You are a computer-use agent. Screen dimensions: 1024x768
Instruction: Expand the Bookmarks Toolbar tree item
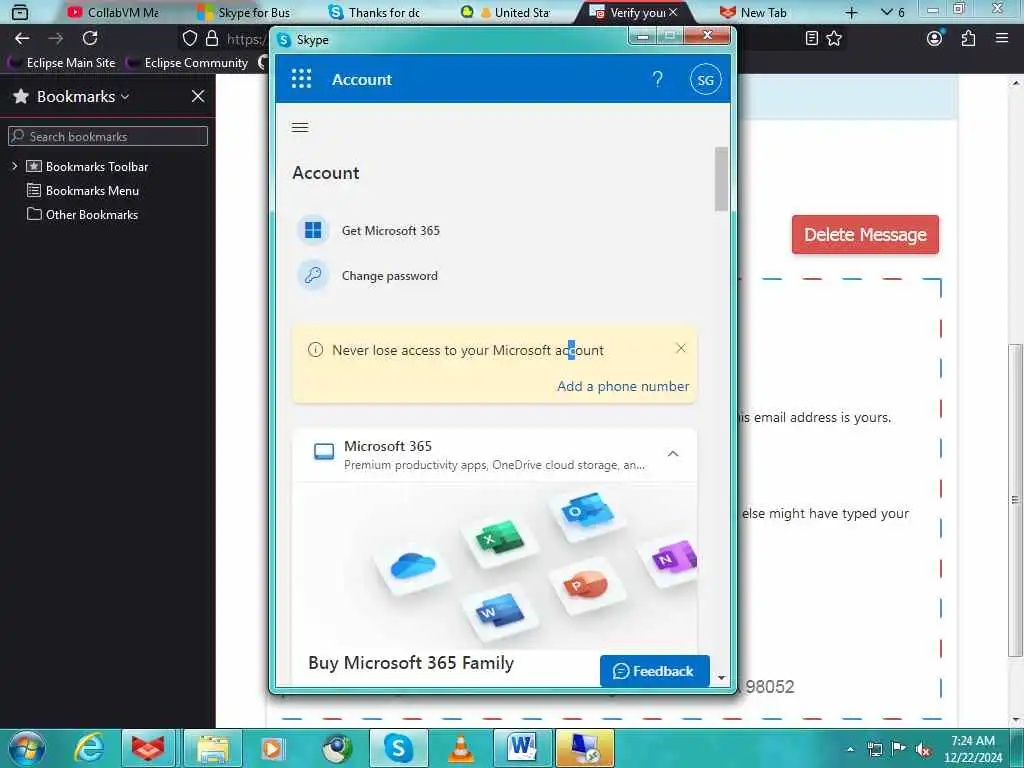point(14,166)
